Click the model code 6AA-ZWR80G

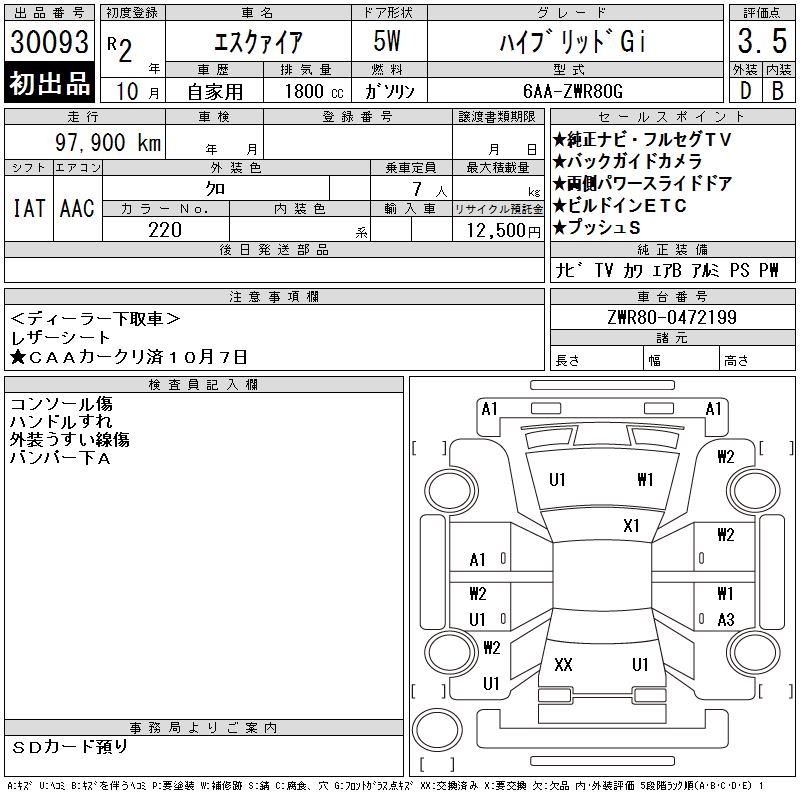point(573,92)
